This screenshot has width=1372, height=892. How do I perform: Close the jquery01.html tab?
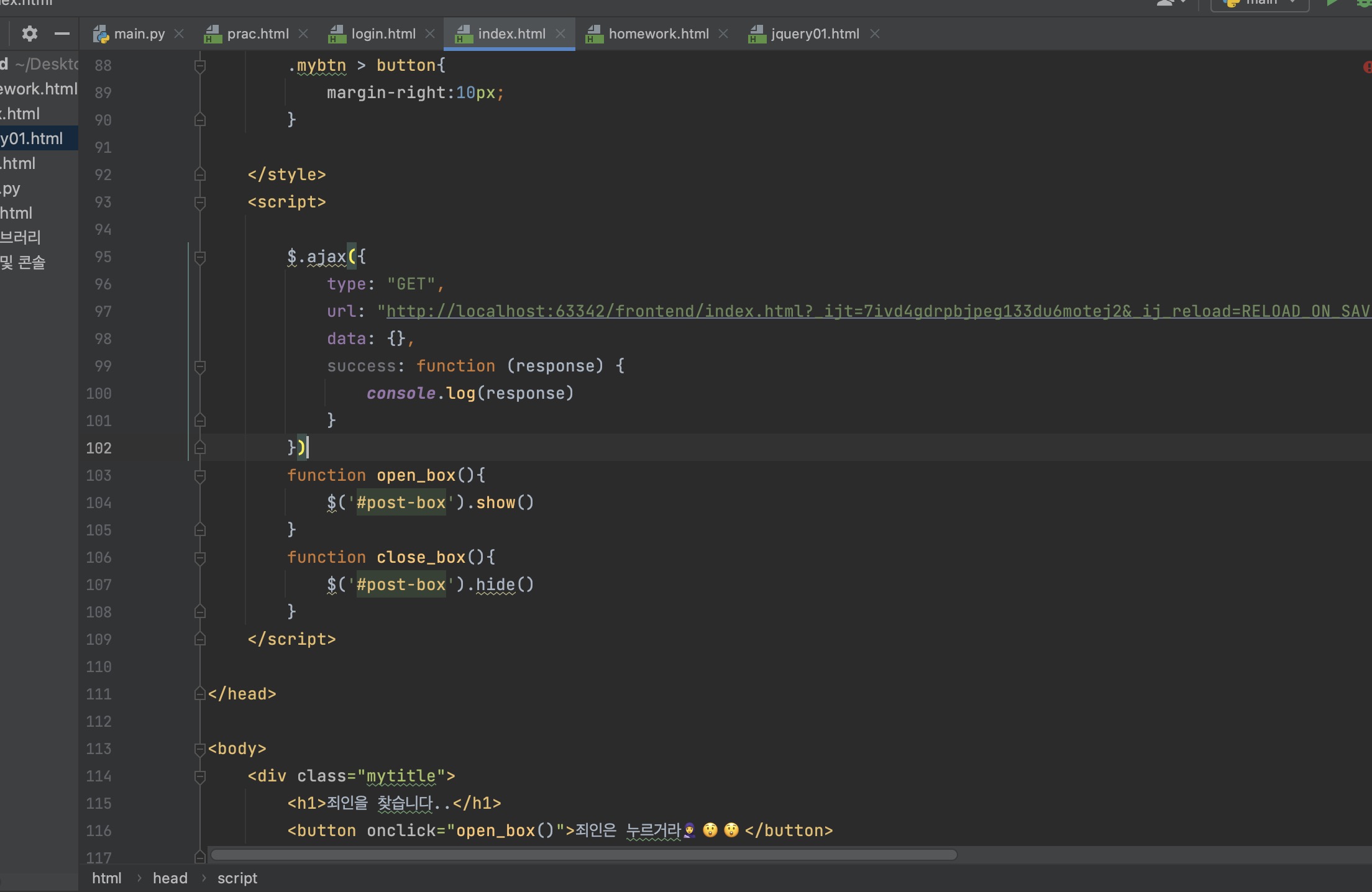[875, 34]
